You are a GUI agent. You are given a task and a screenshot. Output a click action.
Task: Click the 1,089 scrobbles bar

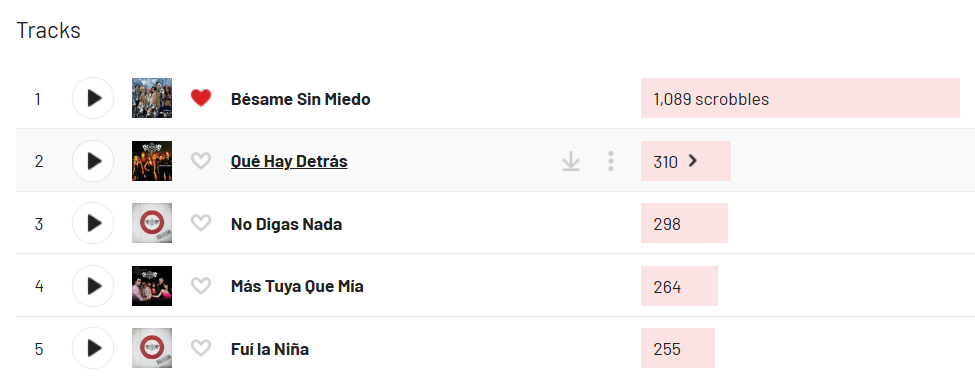point(800,98)
